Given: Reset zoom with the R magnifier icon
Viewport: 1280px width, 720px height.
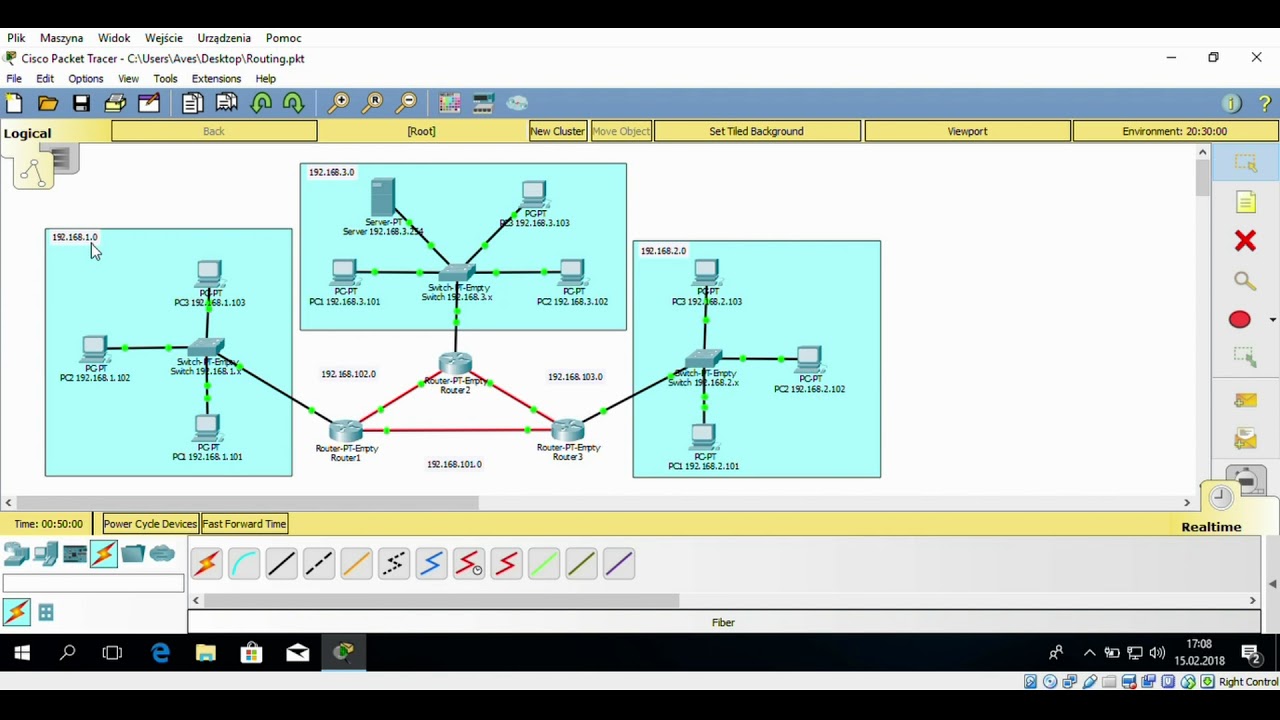Looking at the screenshot, I should (373, 103).
